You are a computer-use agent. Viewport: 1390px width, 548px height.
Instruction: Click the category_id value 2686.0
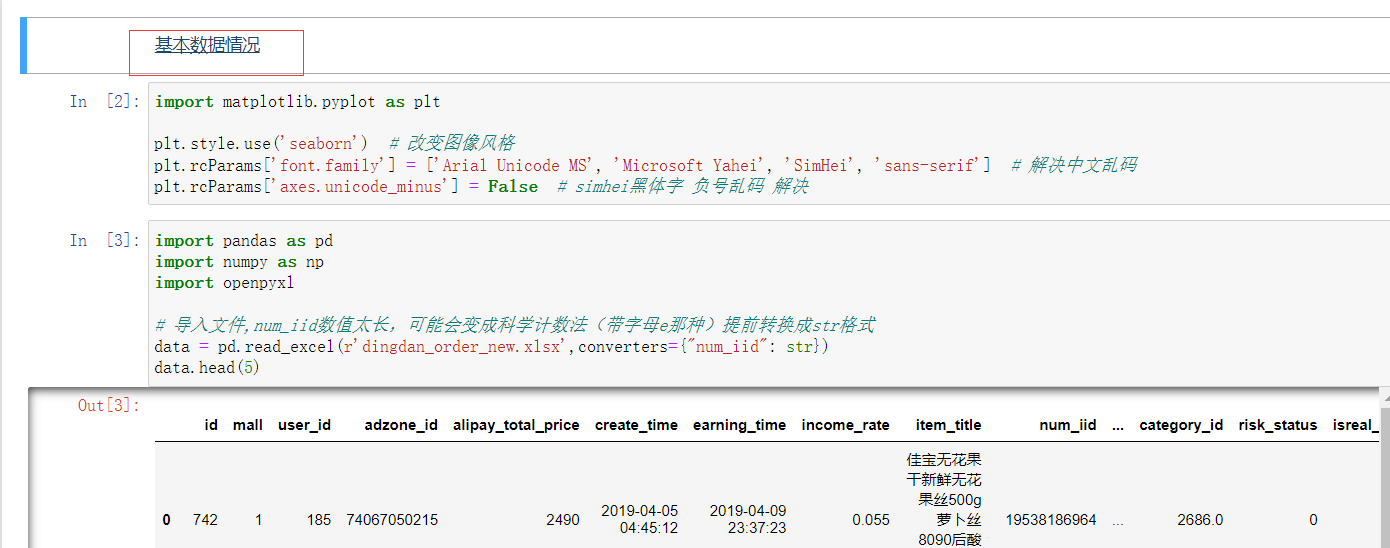click(x=1199, y=520)
